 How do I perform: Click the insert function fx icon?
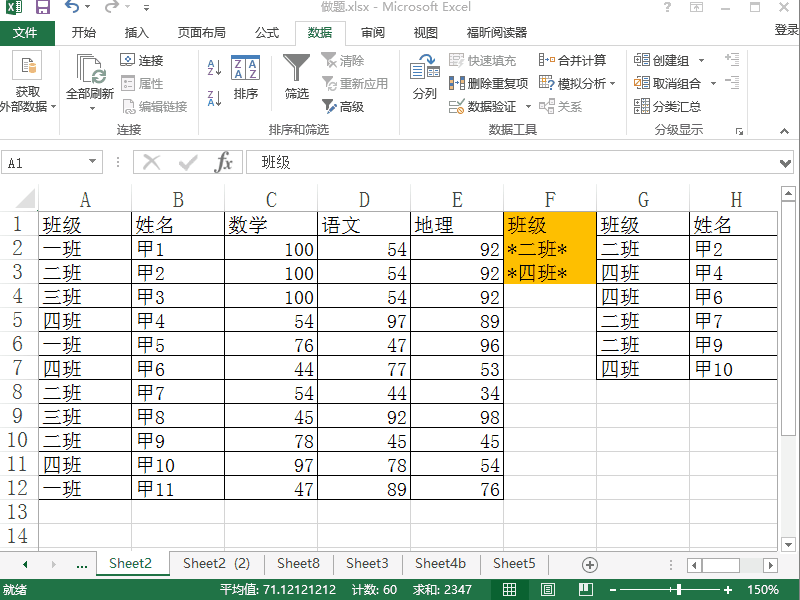(x=224, y=162)
